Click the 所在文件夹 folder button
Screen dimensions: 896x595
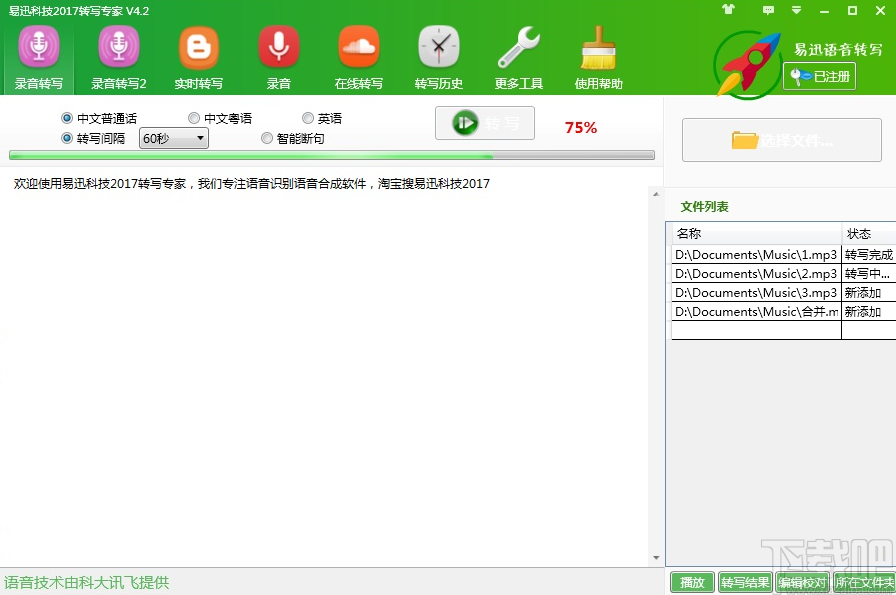(x=864, y=581)
